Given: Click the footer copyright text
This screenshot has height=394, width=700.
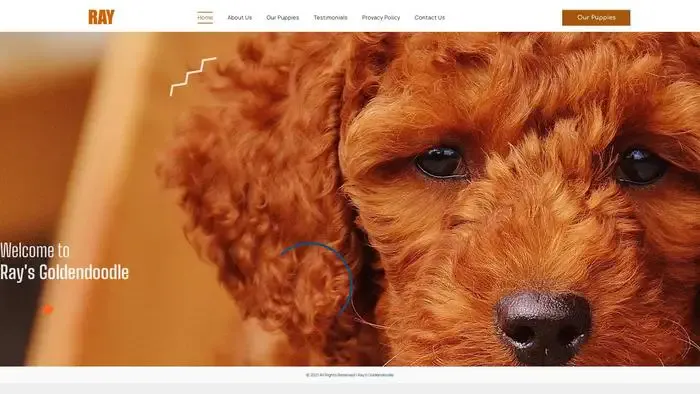Looking at the screenshot, I should pos(350,375).
